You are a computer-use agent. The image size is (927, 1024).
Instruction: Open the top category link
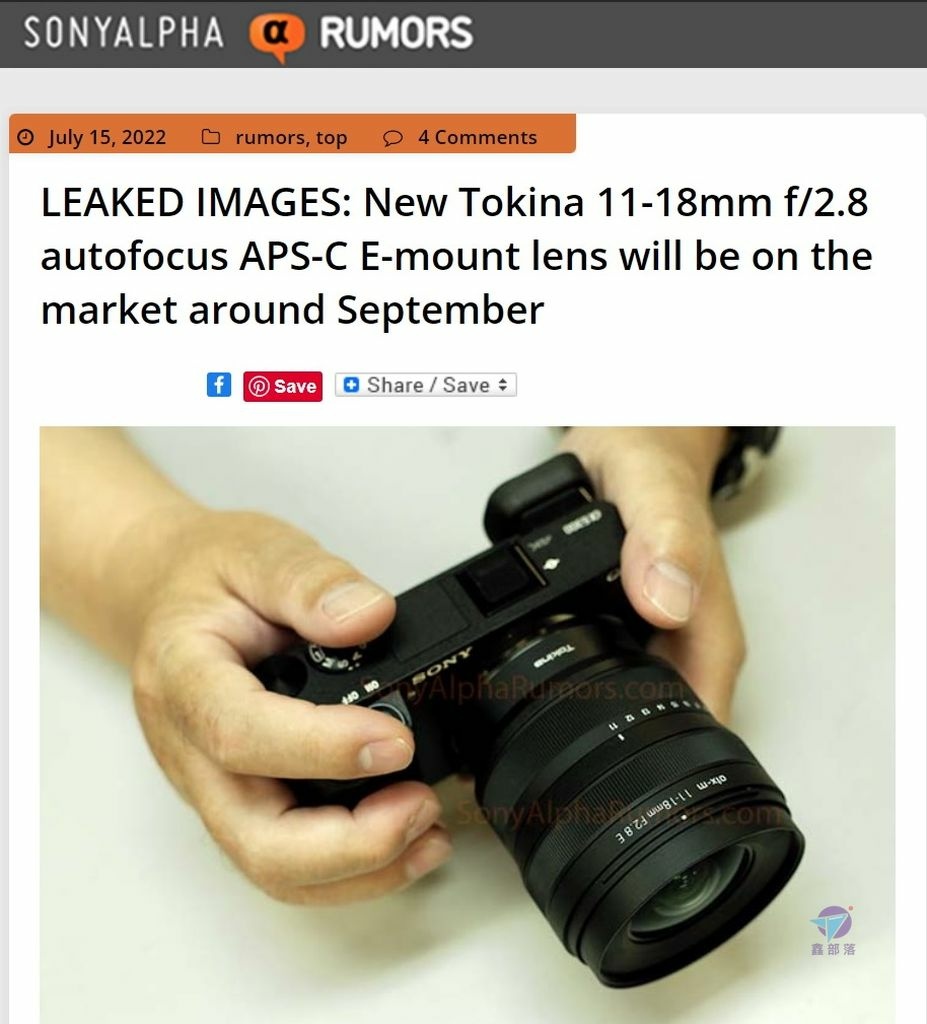(x=331, y=138)
